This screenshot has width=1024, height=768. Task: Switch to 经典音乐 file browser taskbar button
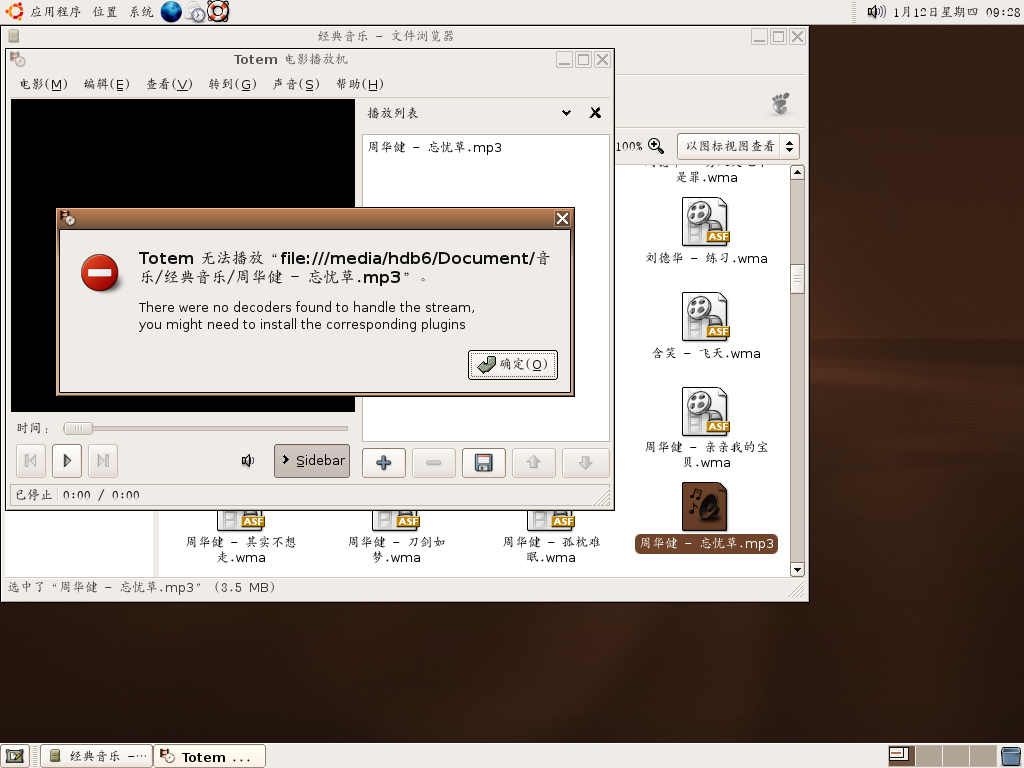97,756
